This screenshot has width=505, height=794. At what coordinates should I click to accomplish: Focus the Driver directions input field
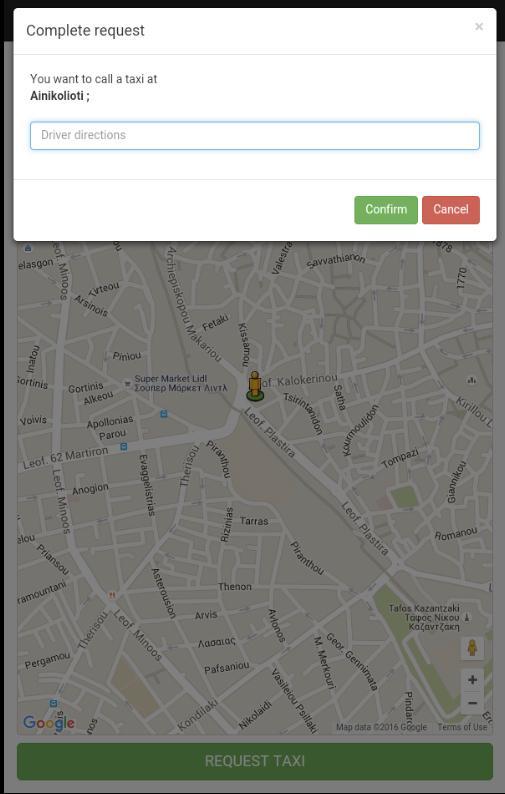point(255,136)
